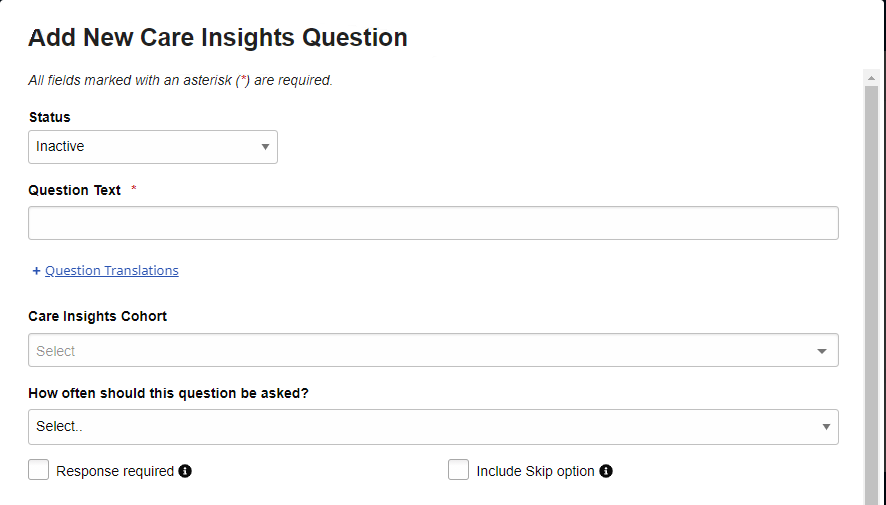
Task: Open the Question Translations link
Action: coord(112,271)
